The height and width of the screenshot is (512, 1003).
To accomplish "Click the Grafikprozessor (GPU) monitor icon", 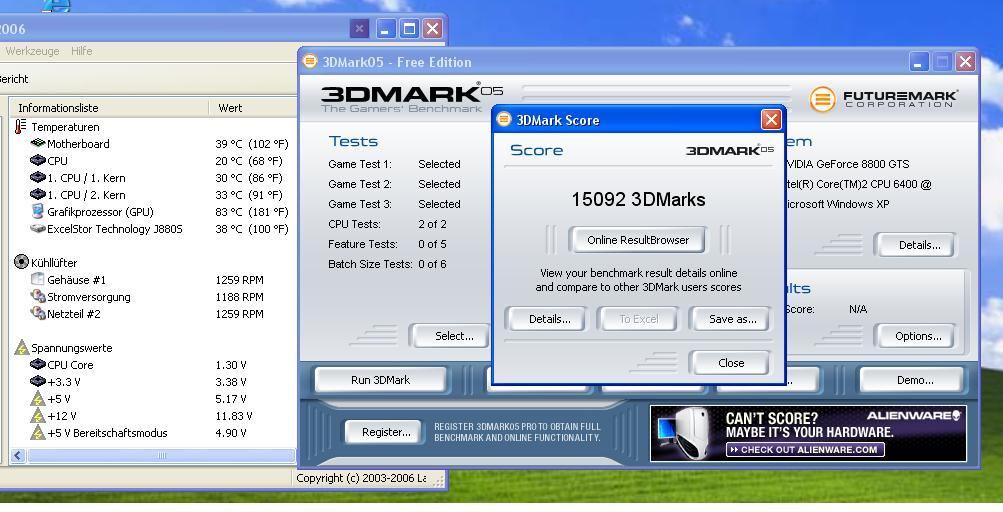I will pyautogui.click(x=38, y=211).
